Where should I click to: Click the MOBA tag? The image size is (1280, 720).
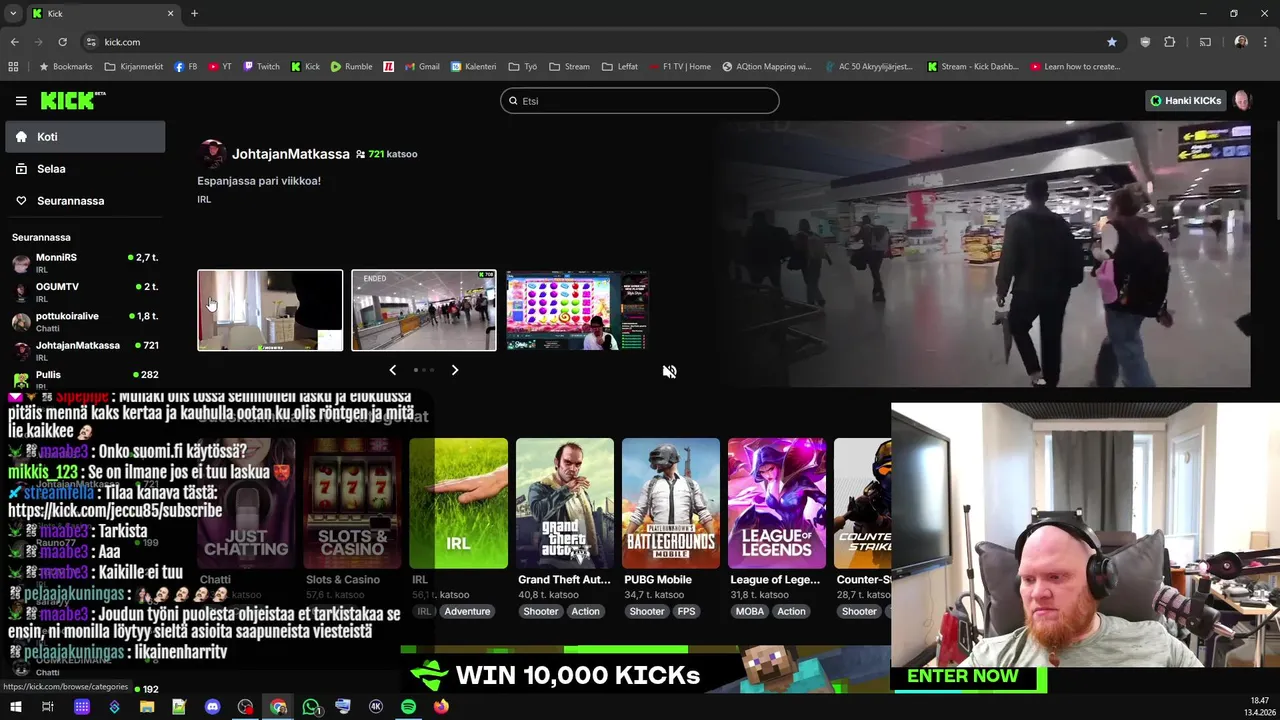pos(749,611)
